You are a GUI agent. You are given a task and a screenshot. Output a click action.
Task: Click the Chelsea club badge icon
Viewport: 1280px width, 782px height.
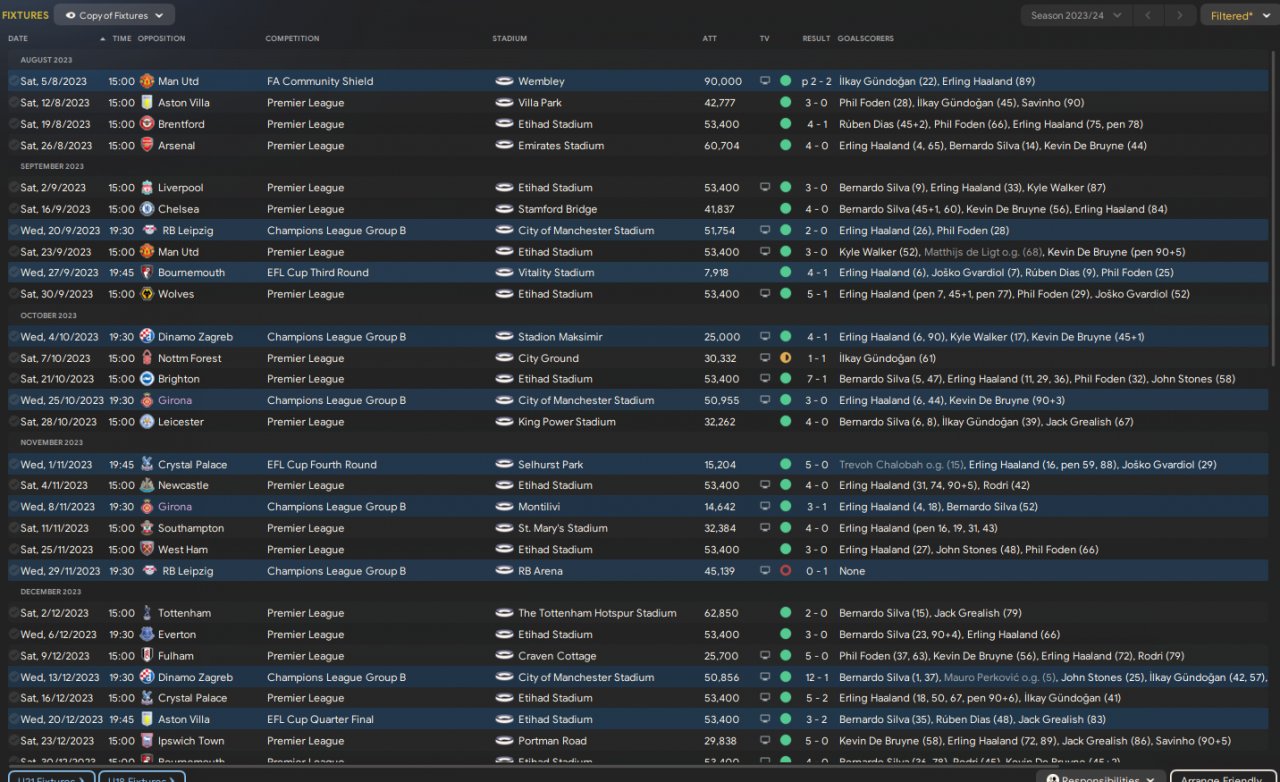pos(147,209)
